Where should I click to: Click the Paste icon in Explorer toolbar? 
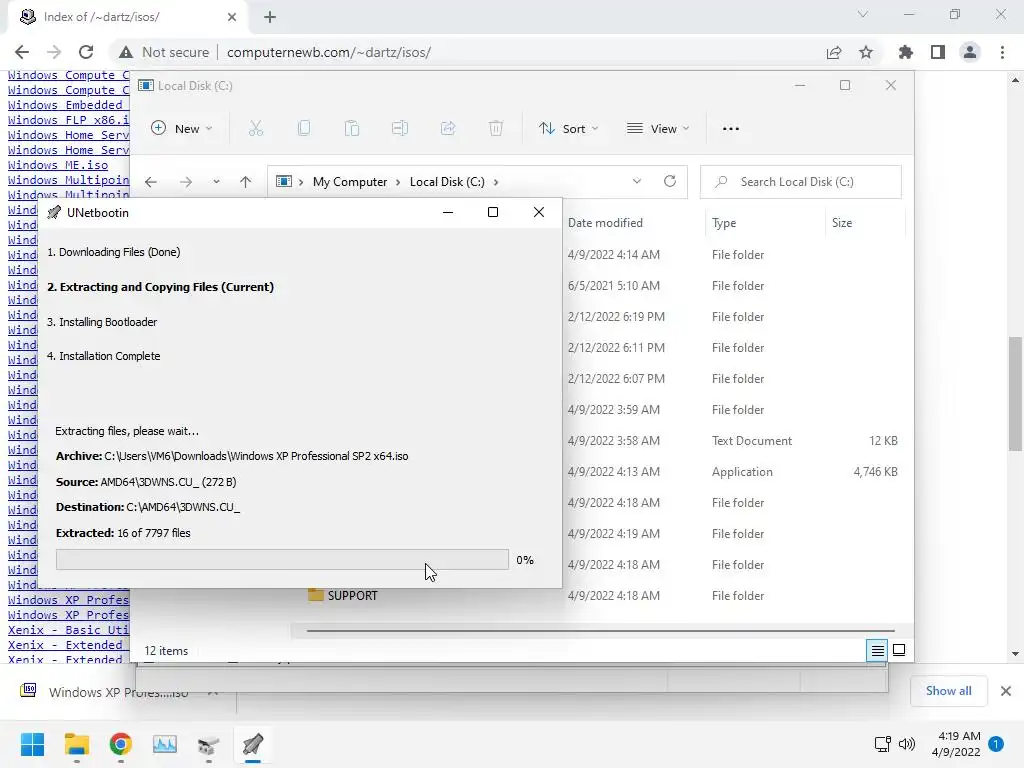352,129
